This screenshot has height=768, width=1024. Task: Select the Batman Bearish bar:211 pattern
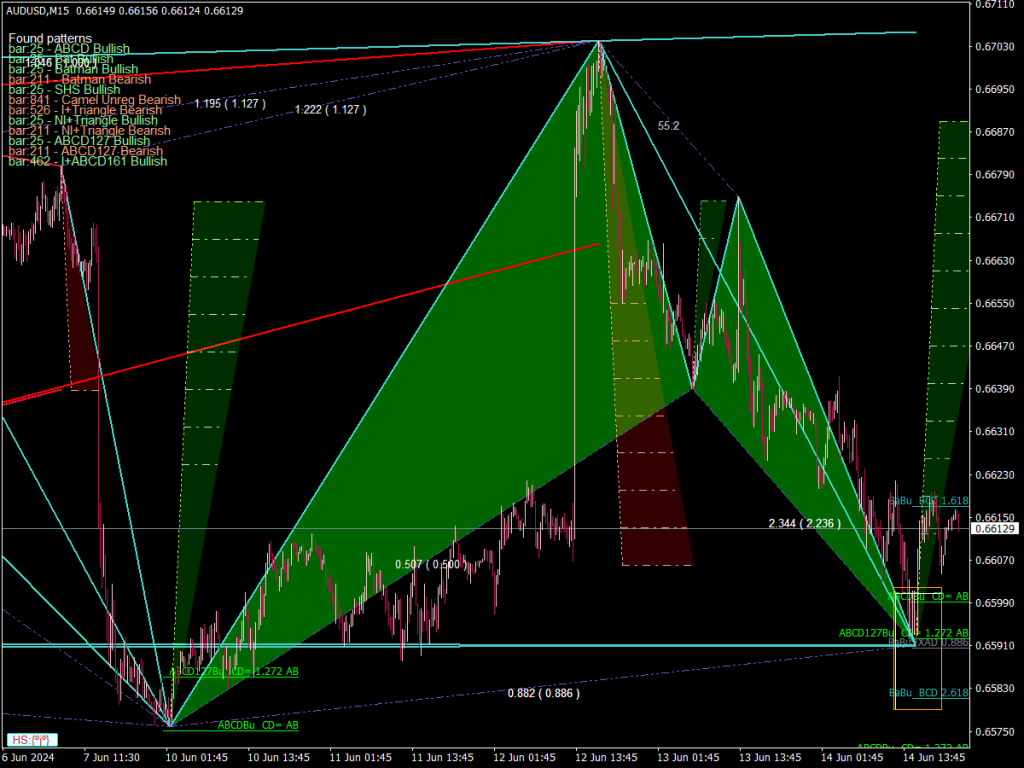(75, 78)
